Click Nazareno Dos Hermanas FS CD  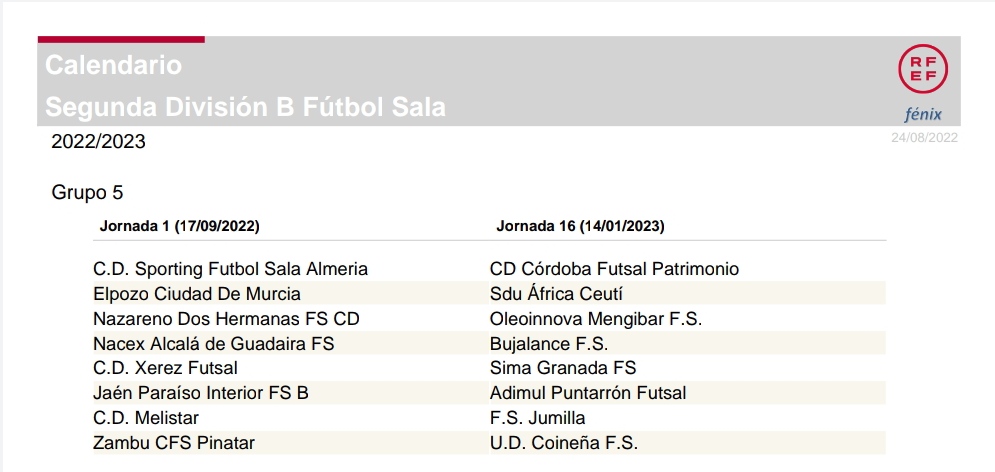tap(226, 318)
